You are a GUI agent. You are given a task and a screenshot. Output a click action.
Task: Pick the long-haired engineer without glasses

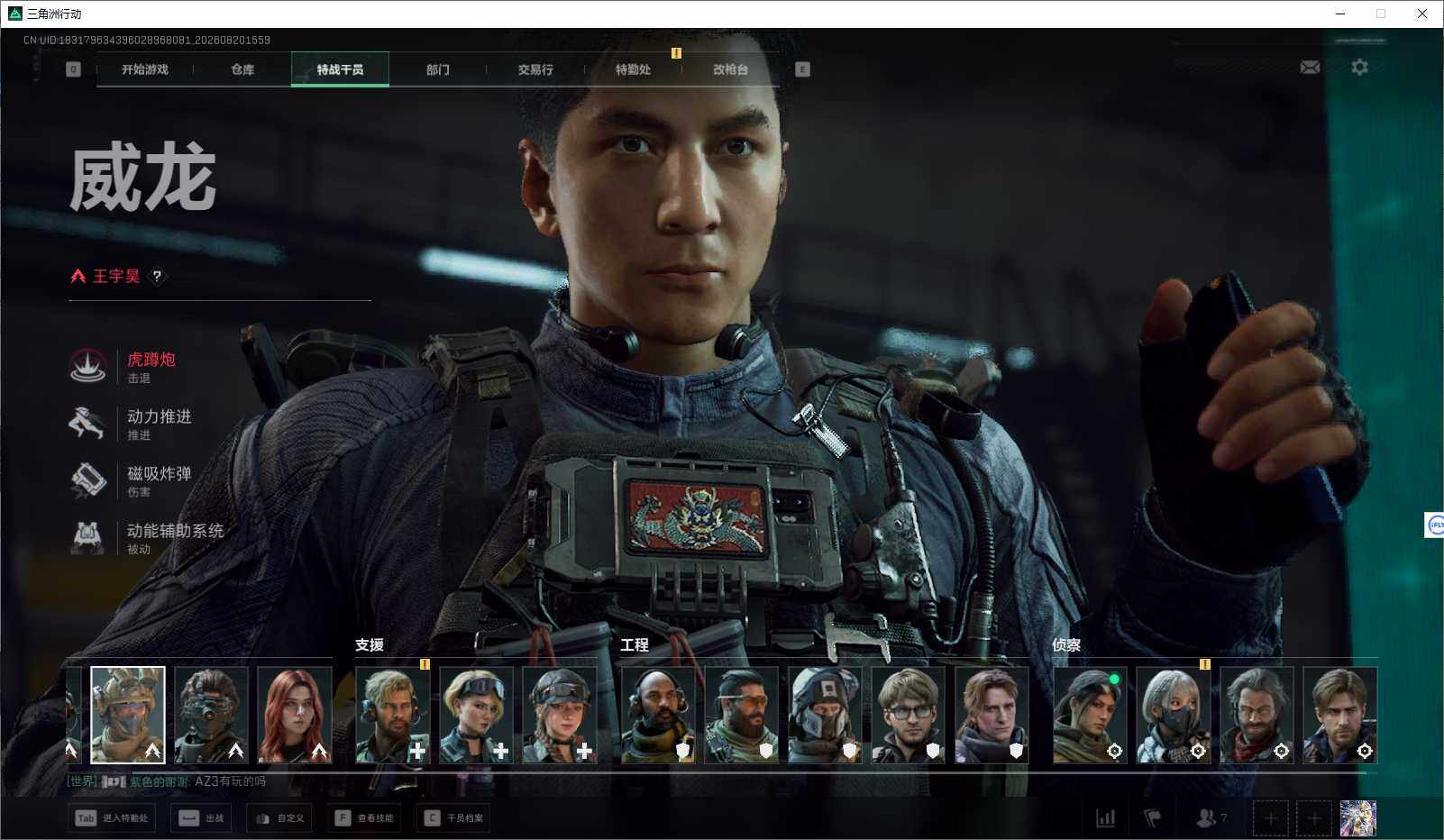click(x=992, y=715)
